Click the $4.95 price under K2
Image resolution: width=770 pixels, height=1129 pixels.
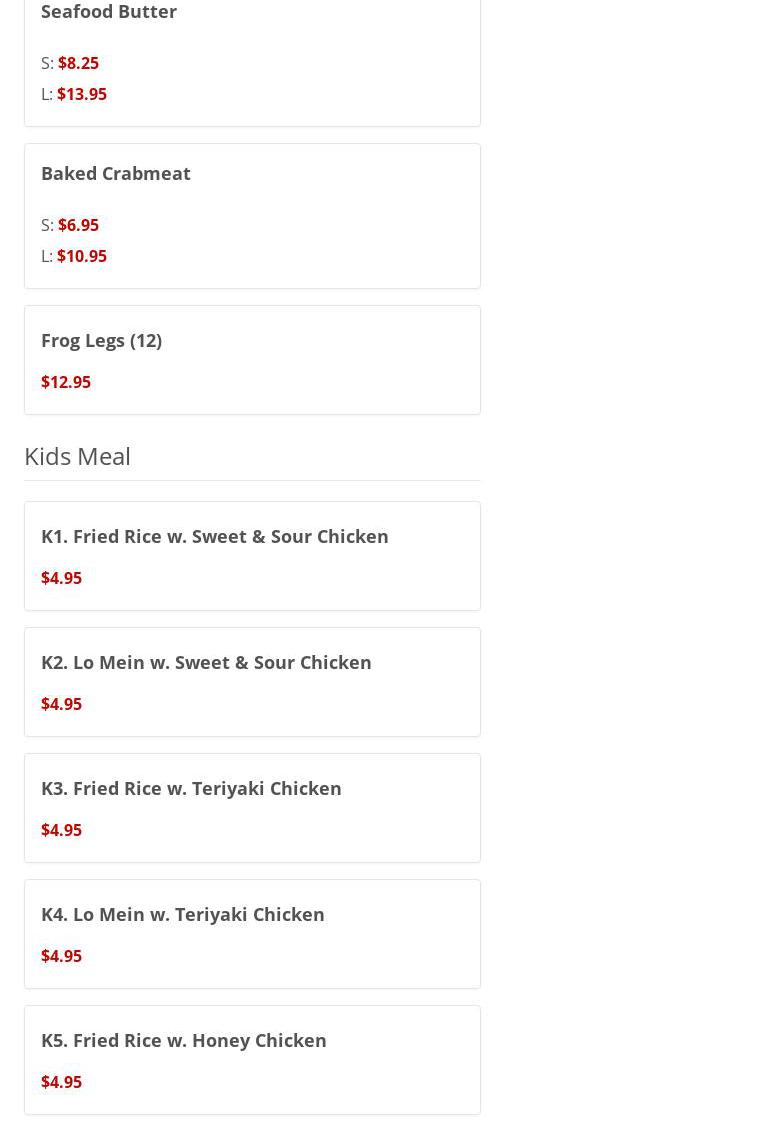point(61,704)
